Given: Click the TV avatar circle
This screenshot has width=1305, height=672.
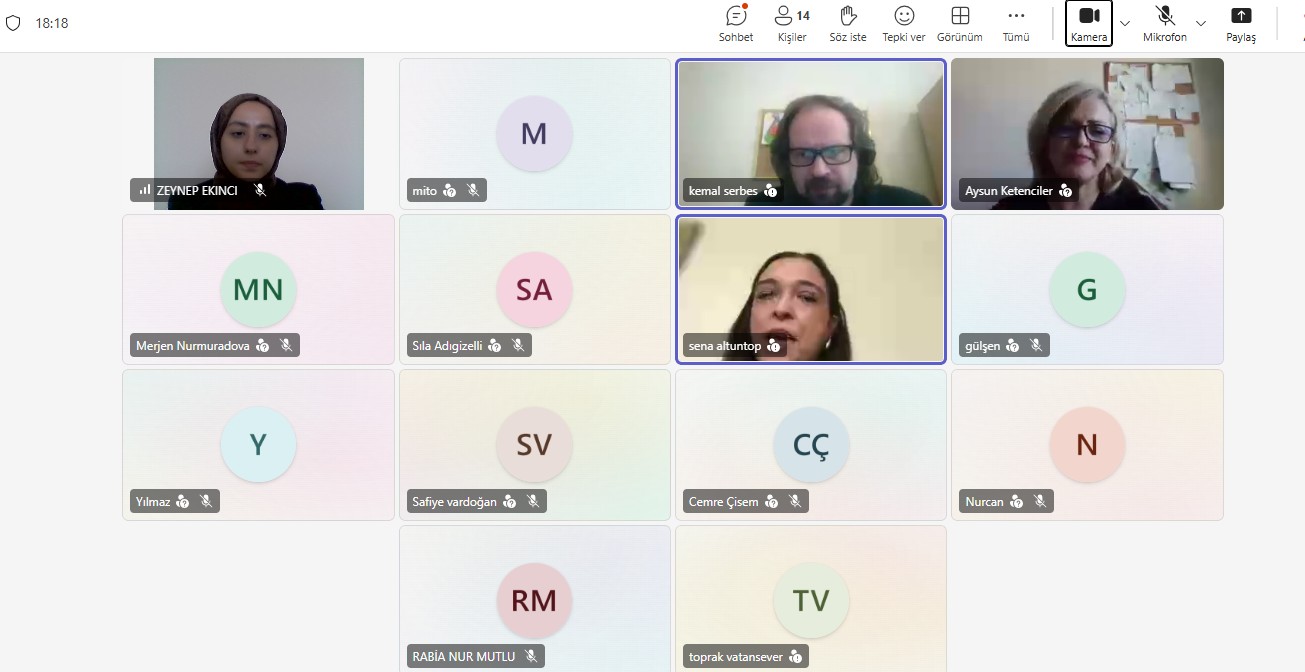Looking at the screenshot, I should coord(811,600).
